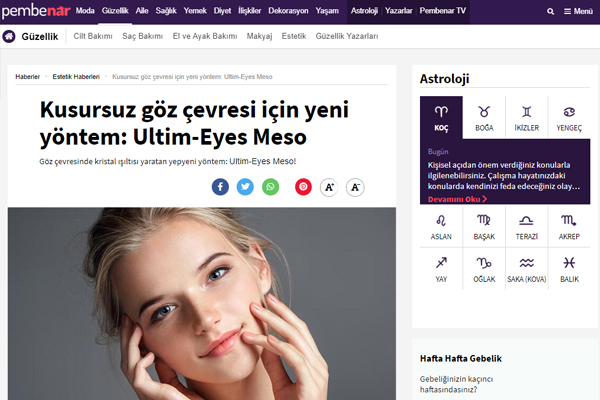Open the search magnifier icon
600x400 pixels.
(x=550, y=11)
